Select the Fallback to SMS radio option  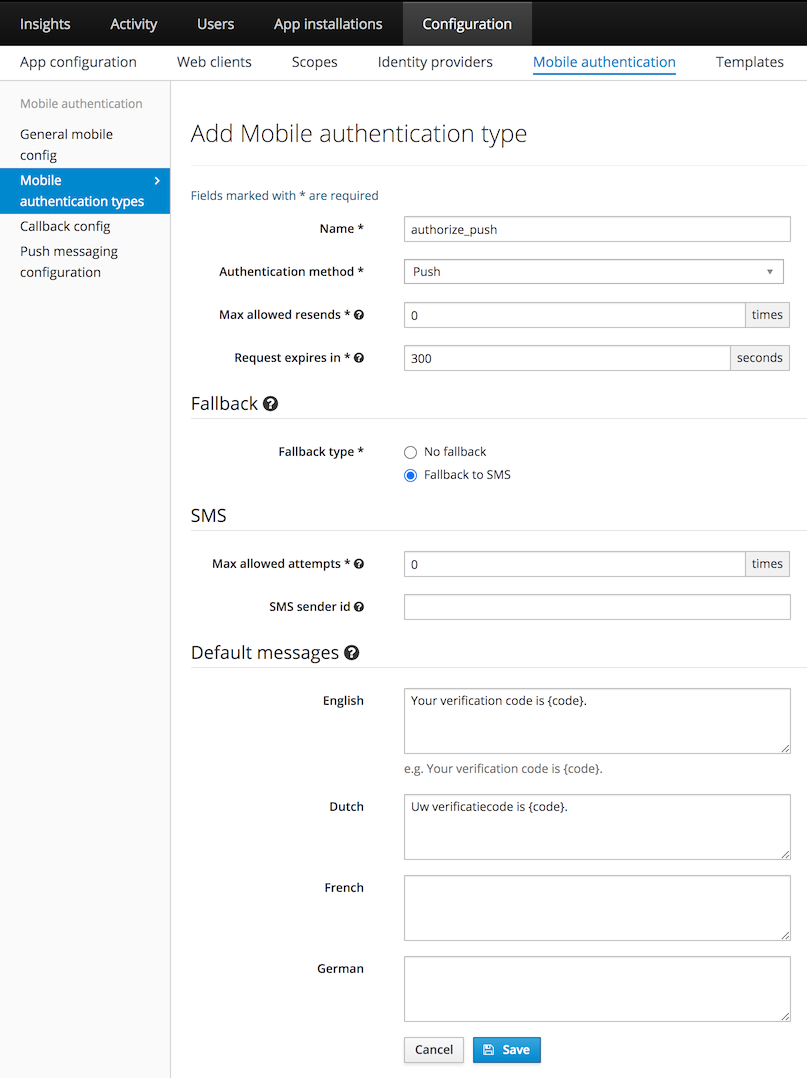coord(410,475)
